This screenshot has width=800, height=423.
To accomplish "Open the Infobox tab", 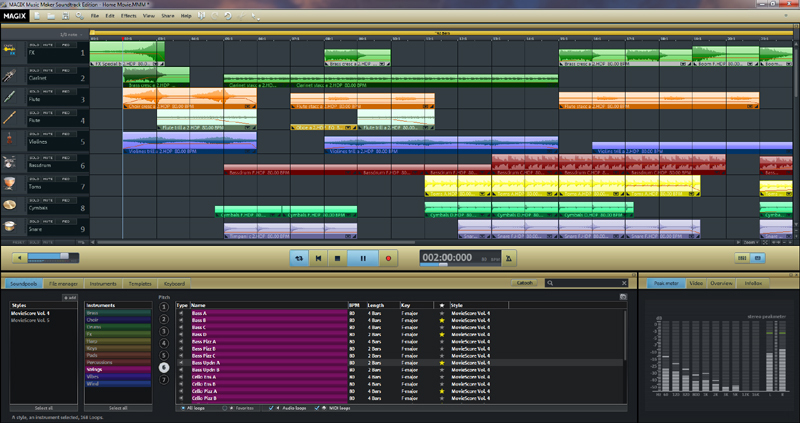I will coord(753,283).
